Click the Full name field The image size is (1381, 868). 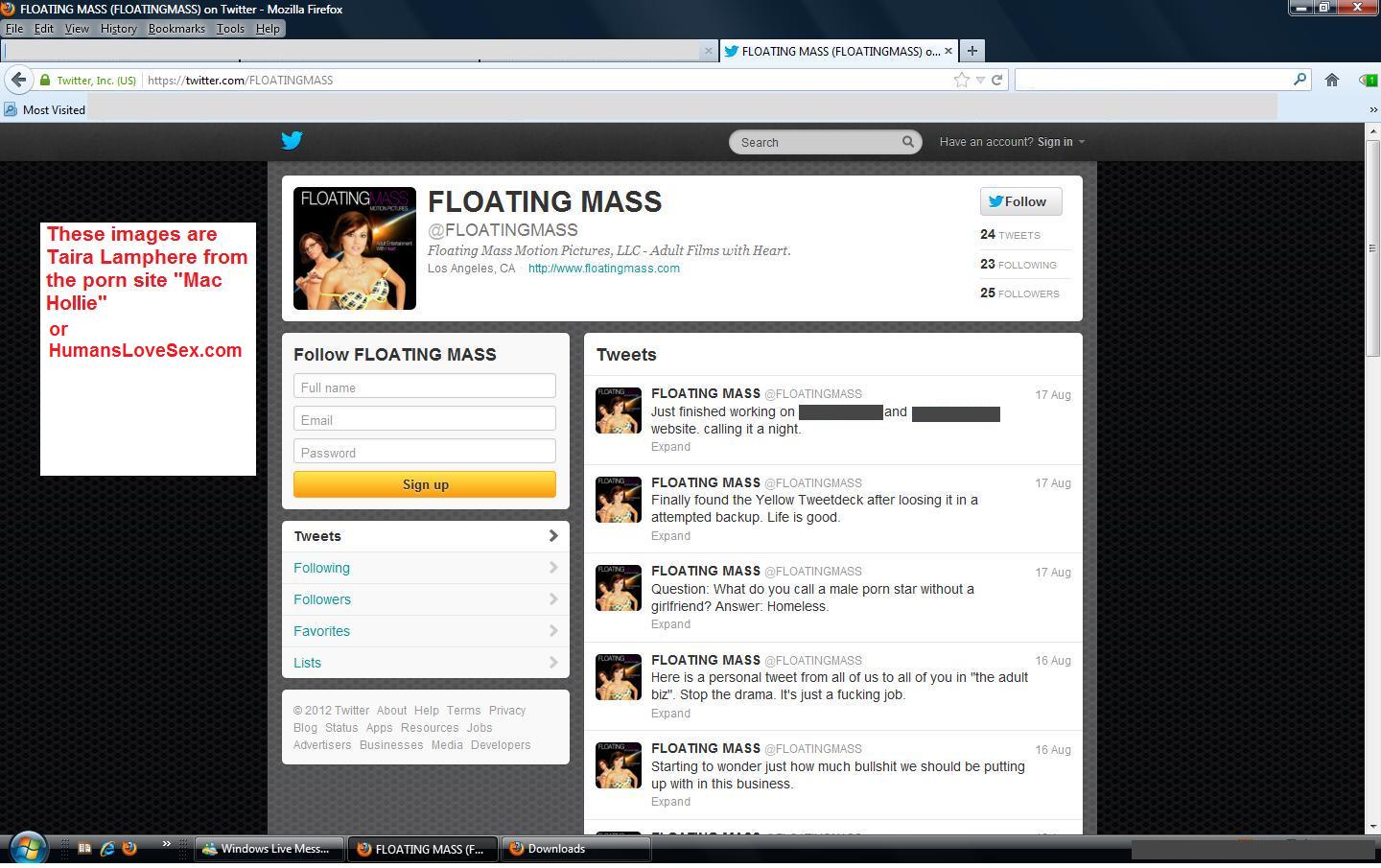click(425, 387)
